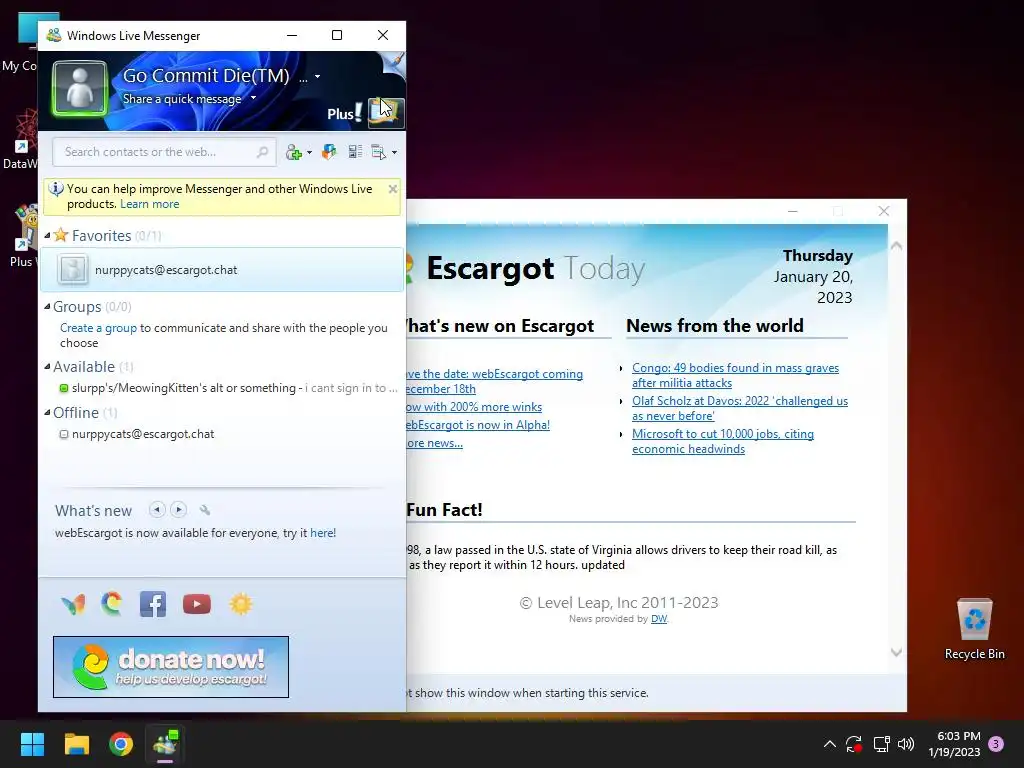
Task: Open the Messenger Plus! logo menu
Action: pyautogui.click(x=344, y=113)
